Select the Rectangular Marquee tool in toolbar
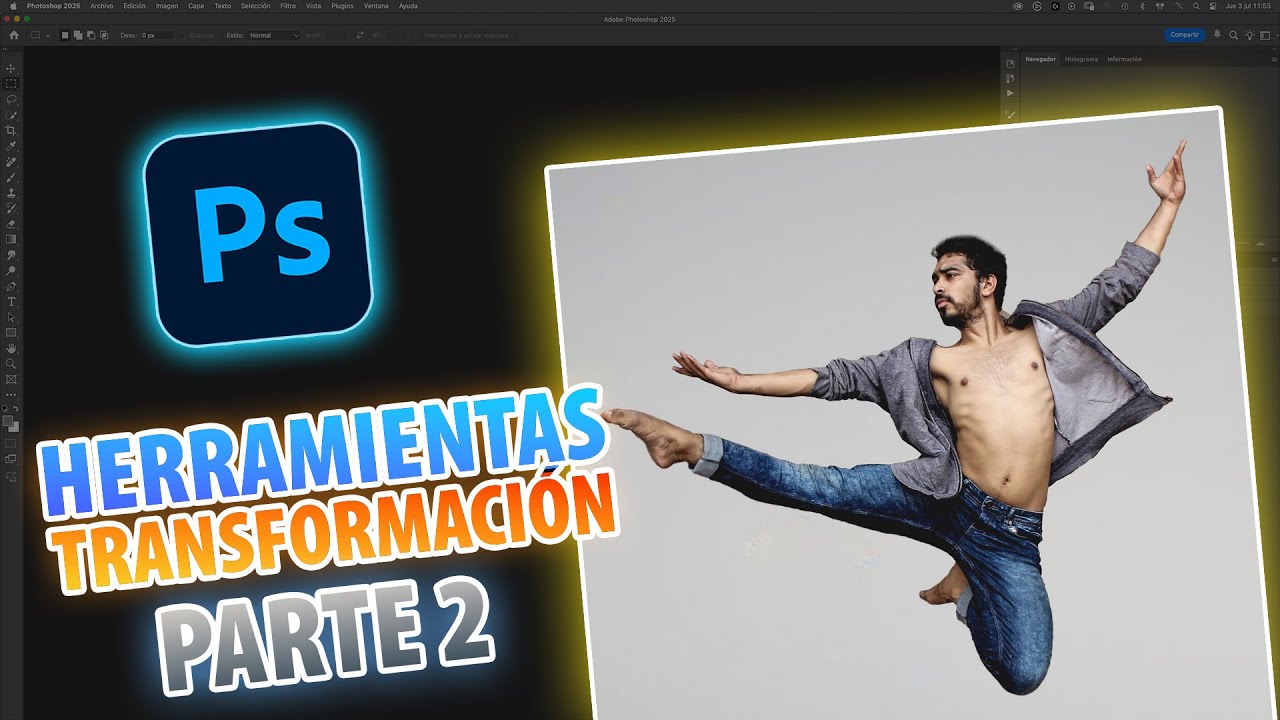 (x=12, y=84)
